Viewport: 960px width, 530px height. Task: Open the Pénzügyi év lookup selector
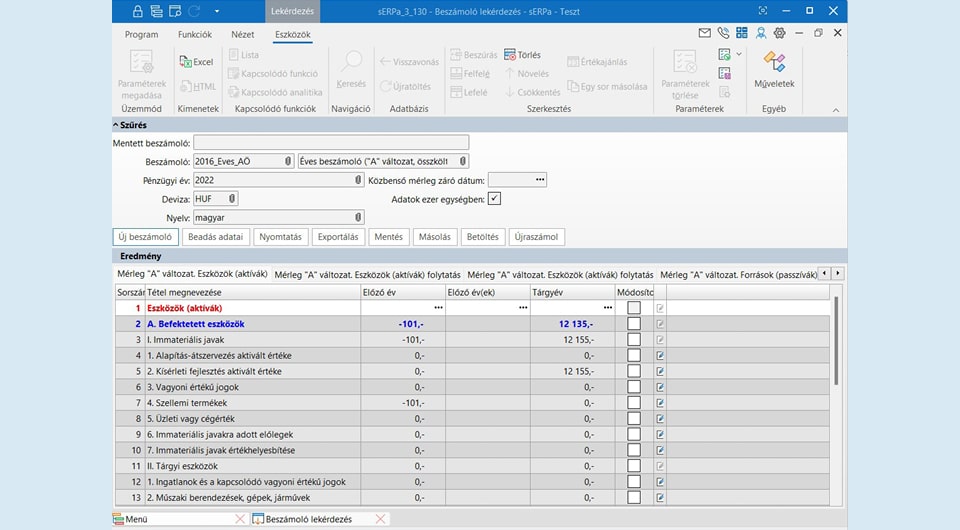tap(358, 180)
